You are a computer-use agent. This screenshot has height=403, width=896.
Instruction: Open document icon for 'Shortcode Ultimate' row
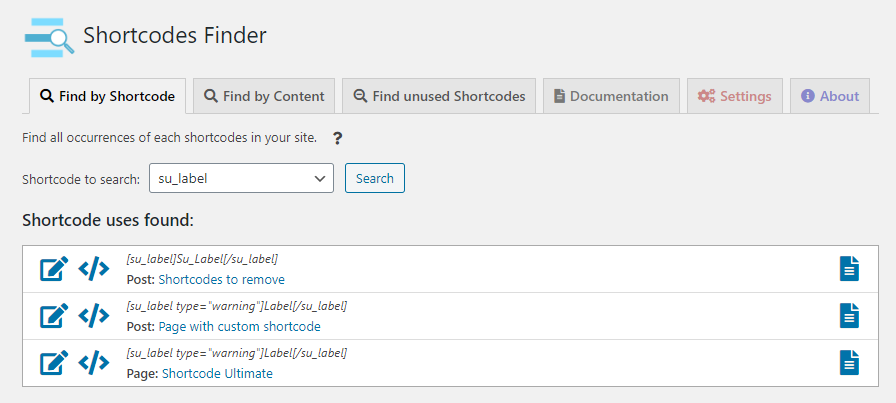click(x=848, y=363)
